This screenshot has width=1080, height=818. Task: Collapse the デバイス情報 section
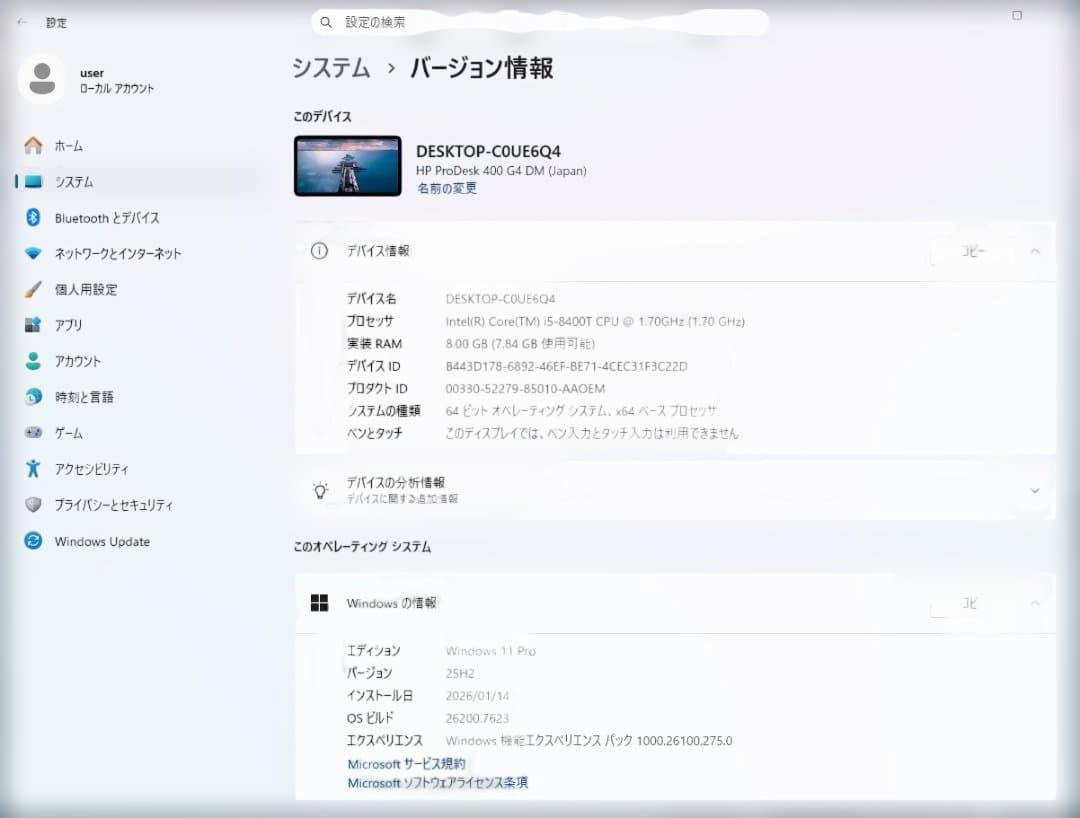(x=1035, y=251)
